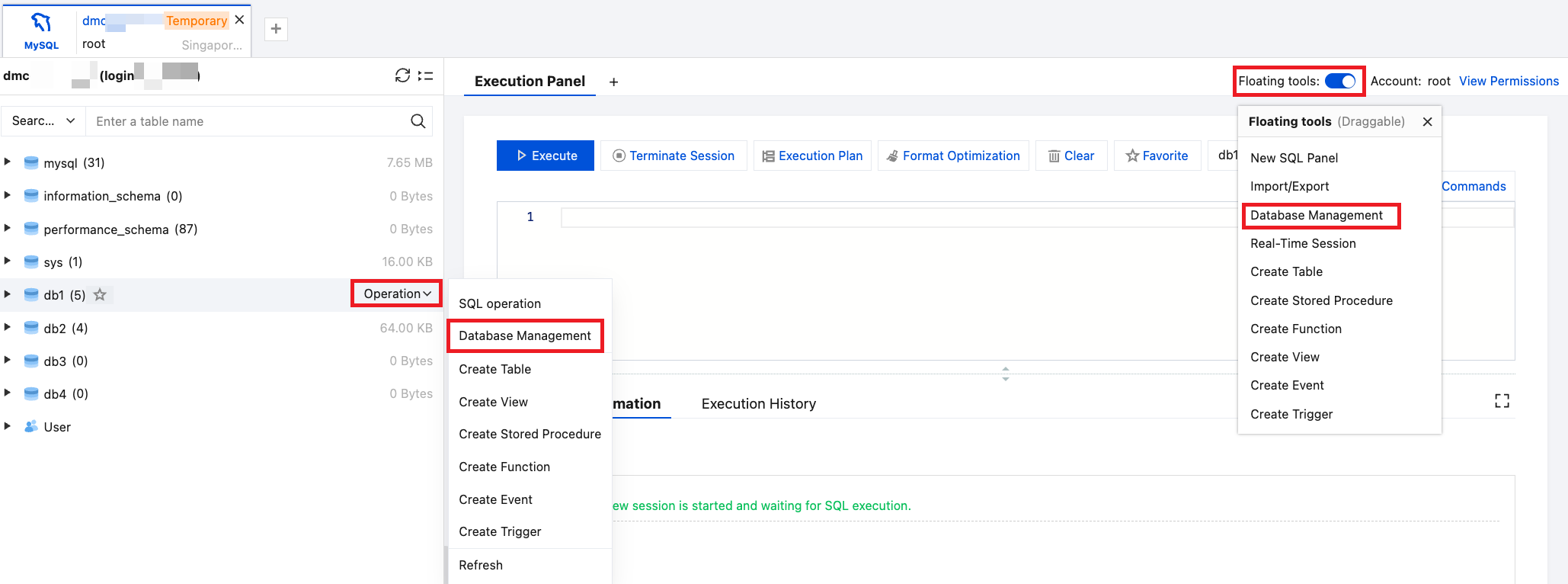Add a new execution panel with plus icon
1568x584 pixels.
tap(613, 82)
